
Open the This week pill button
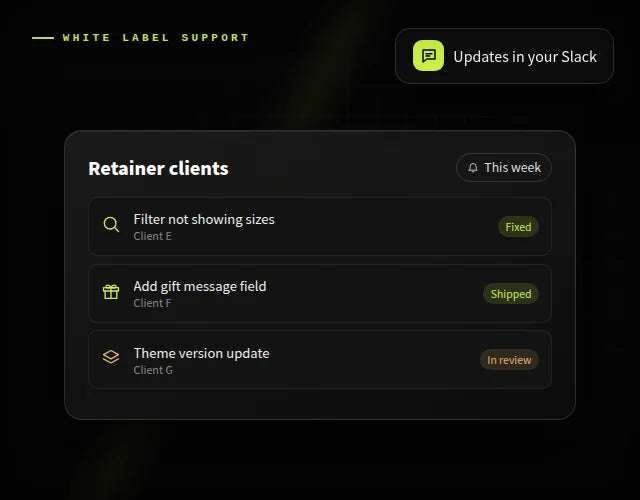pyautogui.click(x=504, y=167)
